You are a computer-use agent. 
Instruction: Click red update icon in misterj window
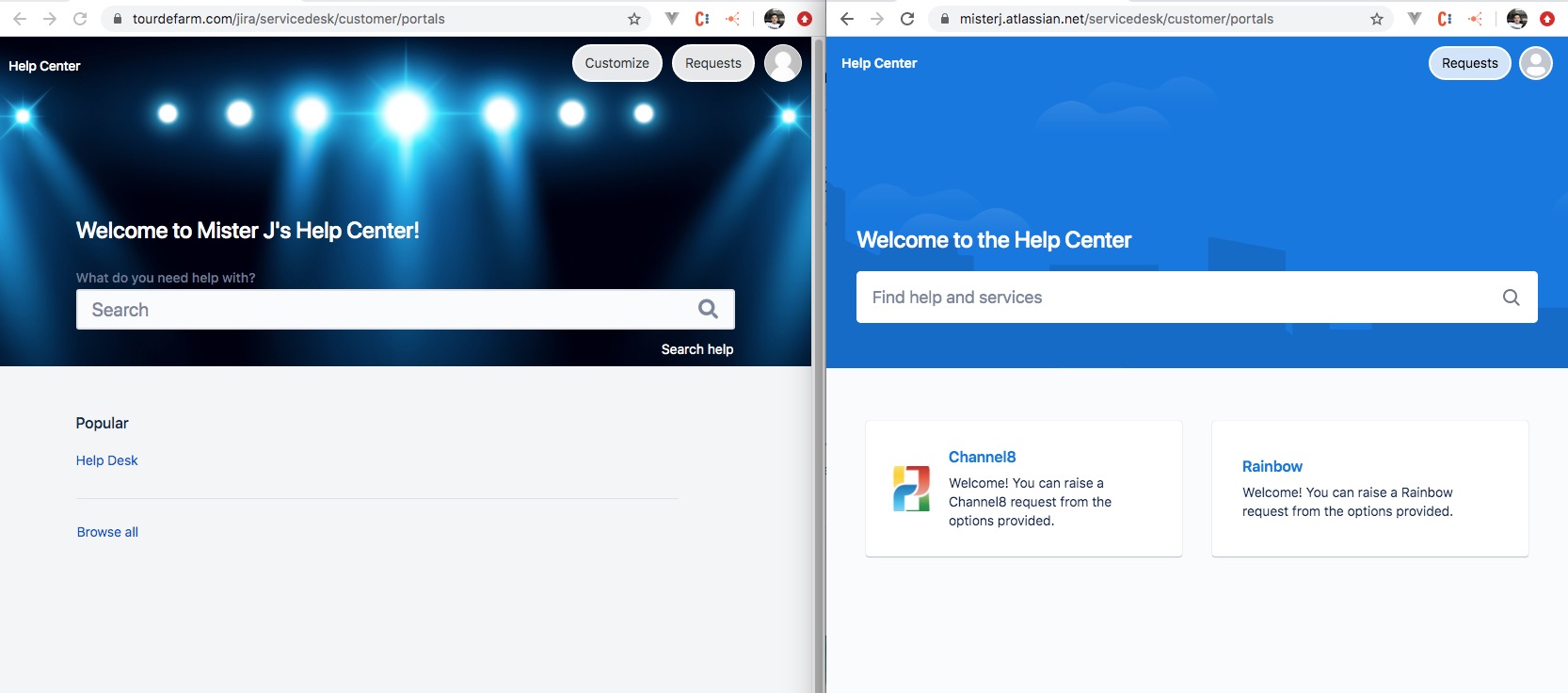1547,19
